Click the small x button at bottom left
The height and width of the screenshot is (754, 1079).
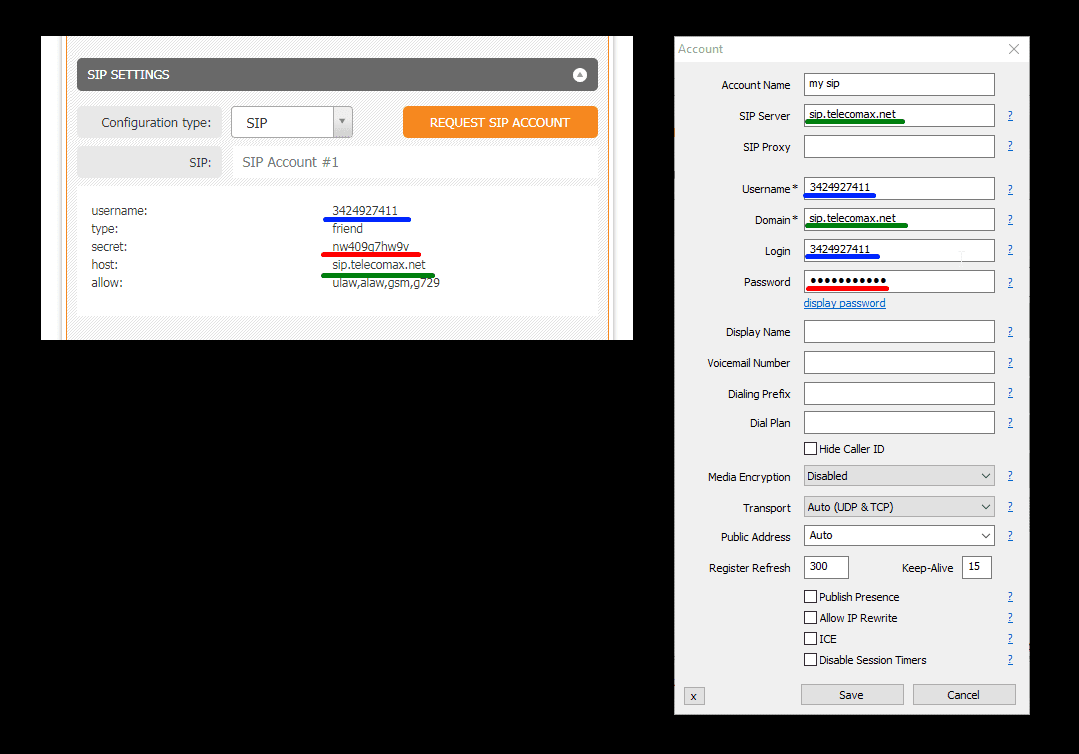click(x=694, y=696)
